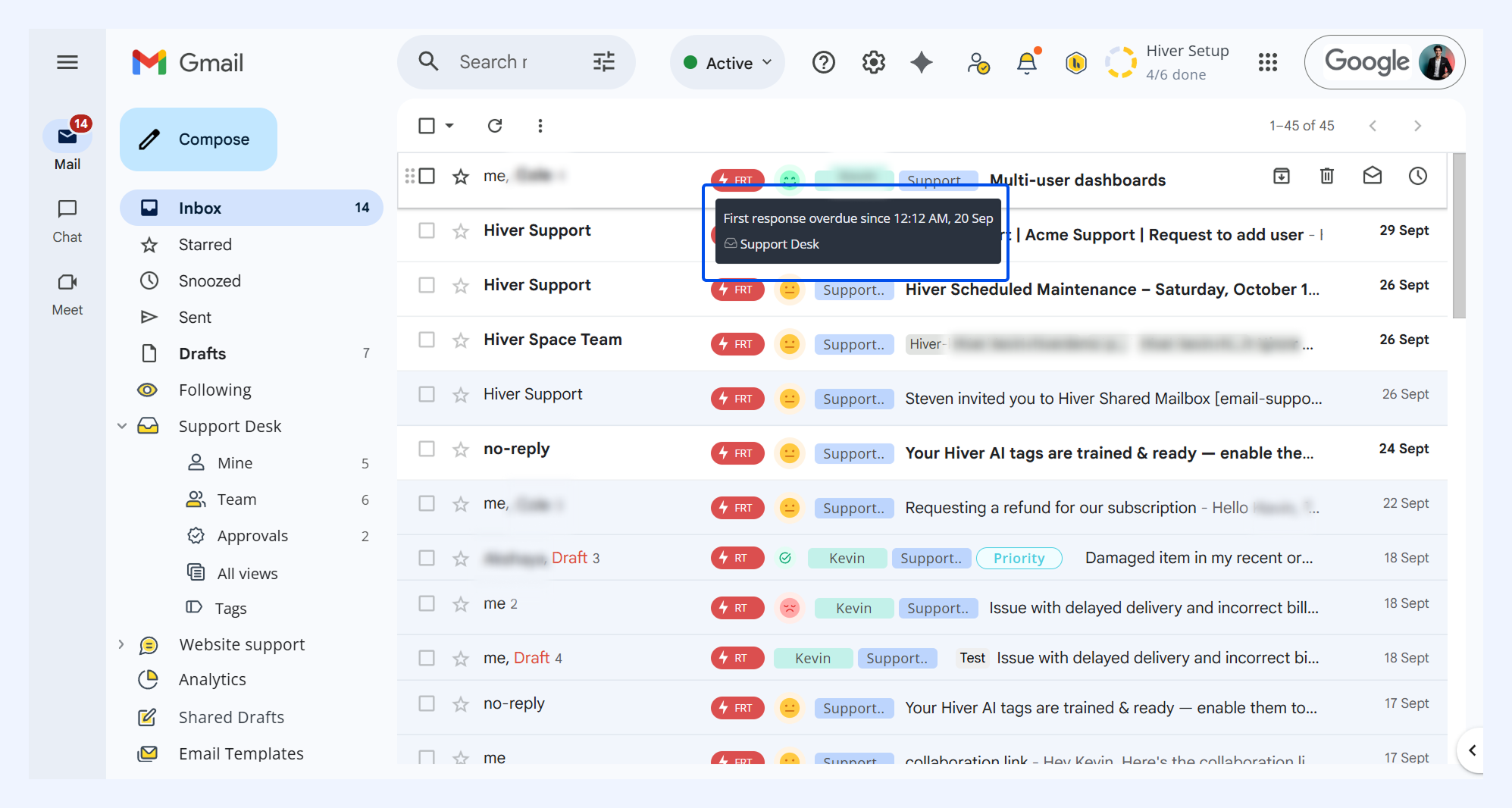Open the Google apps grid
Viewport: 1512px width, 808px height.
coord(1268,62)
